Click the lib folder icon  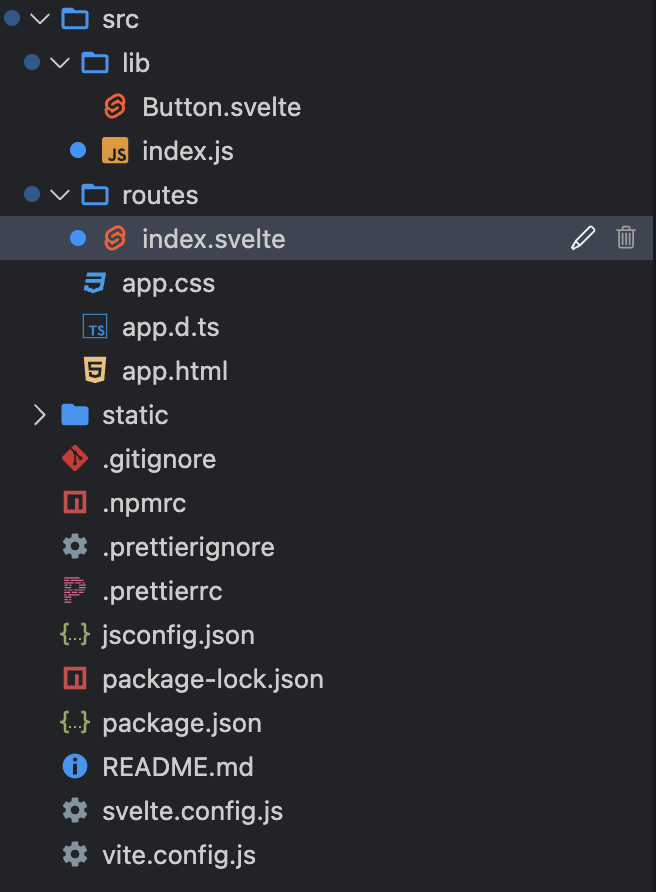(95, 63)
